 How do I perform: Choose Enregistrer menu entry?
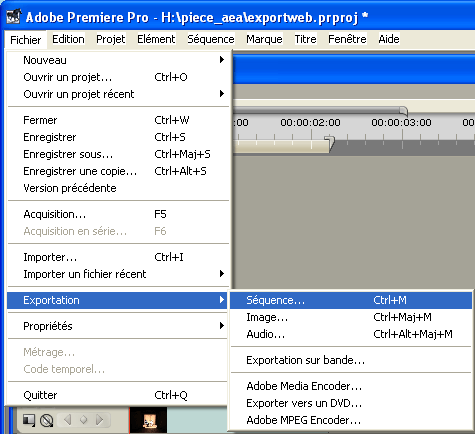click(x=118, y=137)
